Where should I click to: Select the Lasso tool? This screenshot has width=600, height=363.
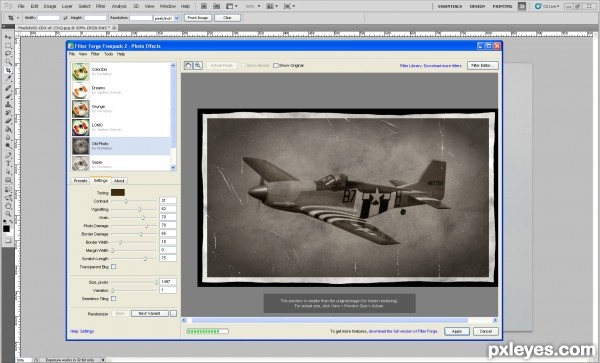[x=8, y=54]
